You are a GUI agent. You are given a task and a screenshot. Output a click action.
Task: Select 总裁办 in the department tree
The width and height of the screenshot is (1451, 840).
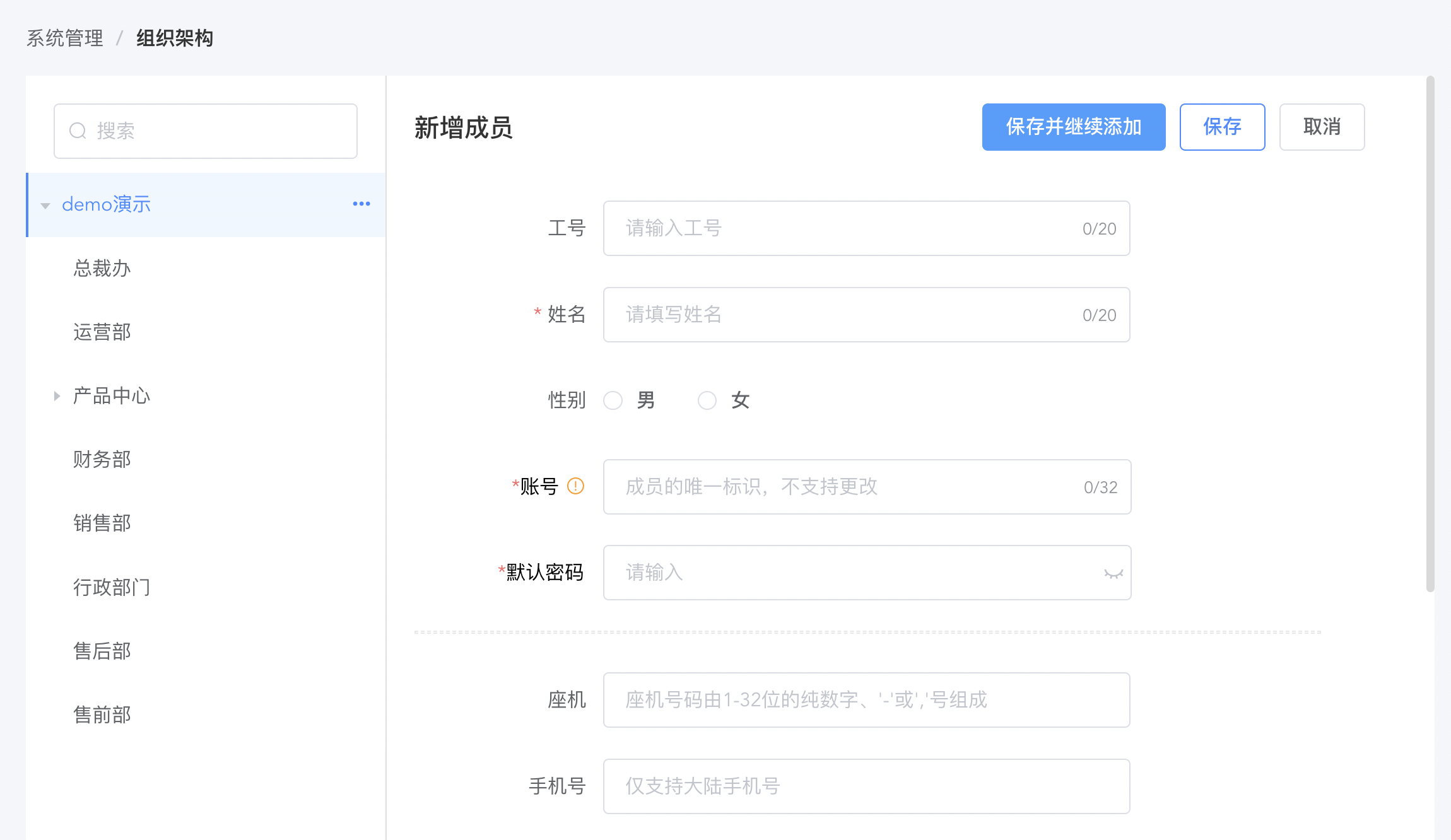click(102, 269)
